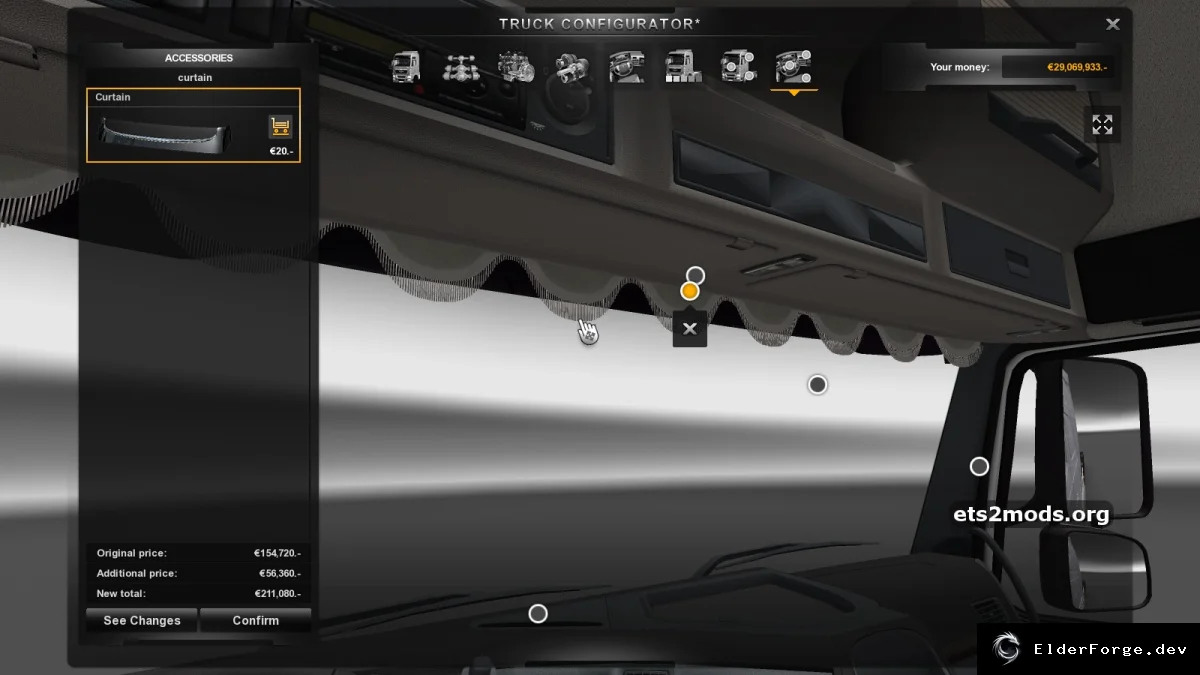
Task: Select the accessory slot on the dashboard
Action: point(538,613)
